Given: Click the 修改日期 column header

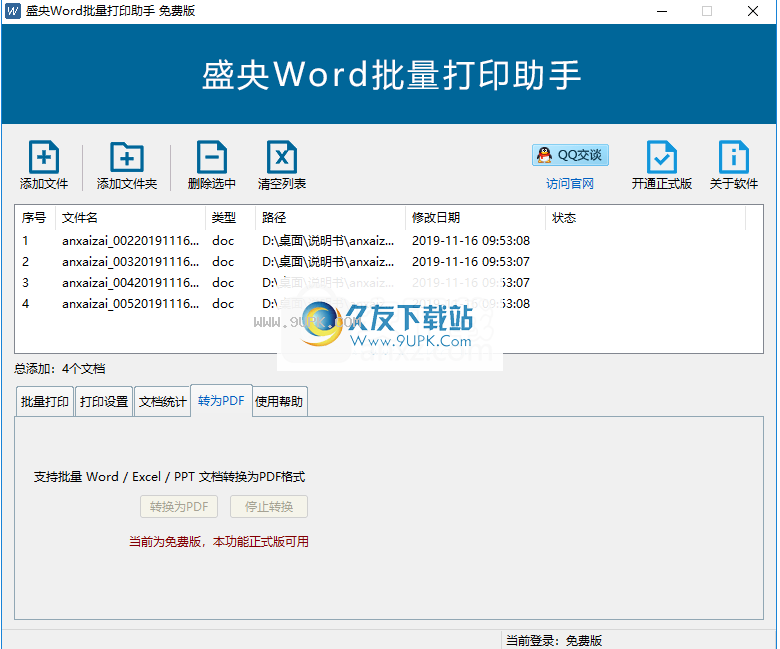Looking at the screenshot, I should (476, 218).
